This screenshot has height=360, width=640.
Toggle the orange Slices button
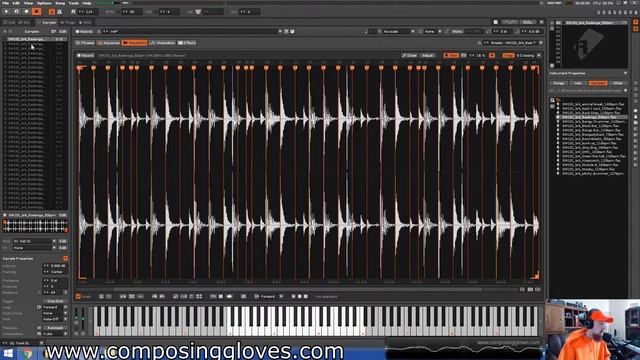pyautogui.click(x=451, y=56)
